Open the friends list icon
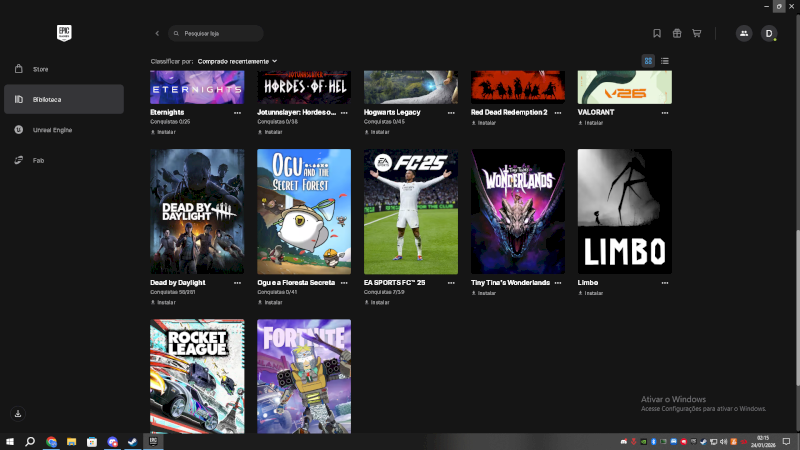800x450 pixels. pos(743,33)
